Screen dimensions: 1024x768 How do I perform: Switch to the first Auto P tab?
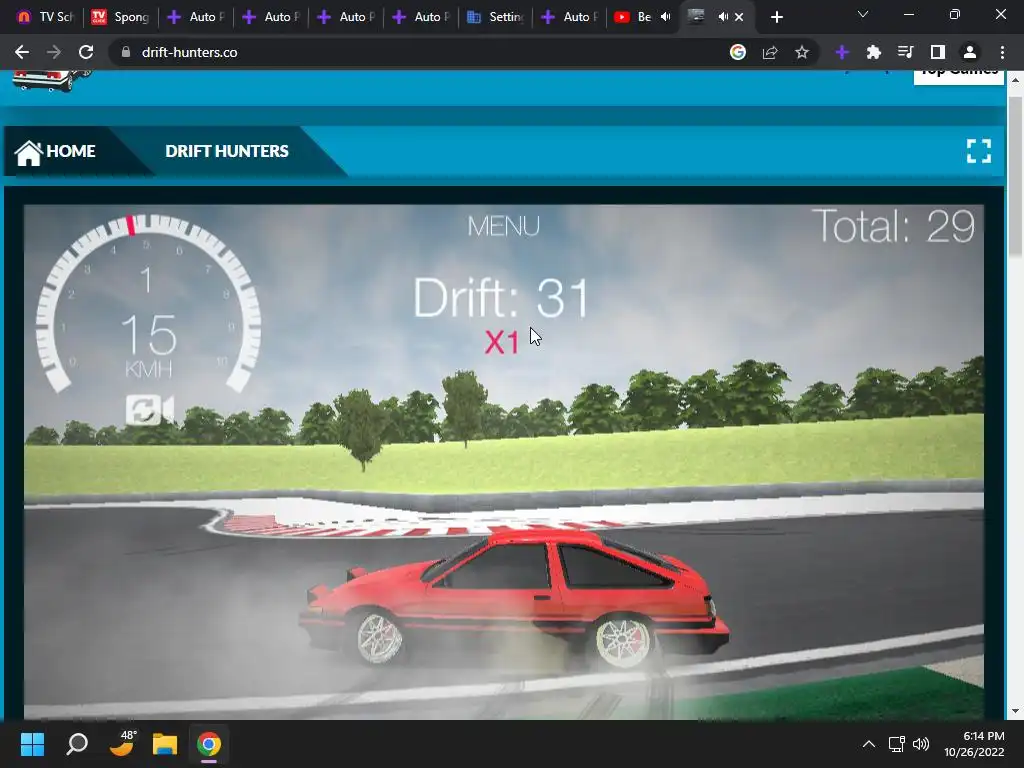(195, 17)
